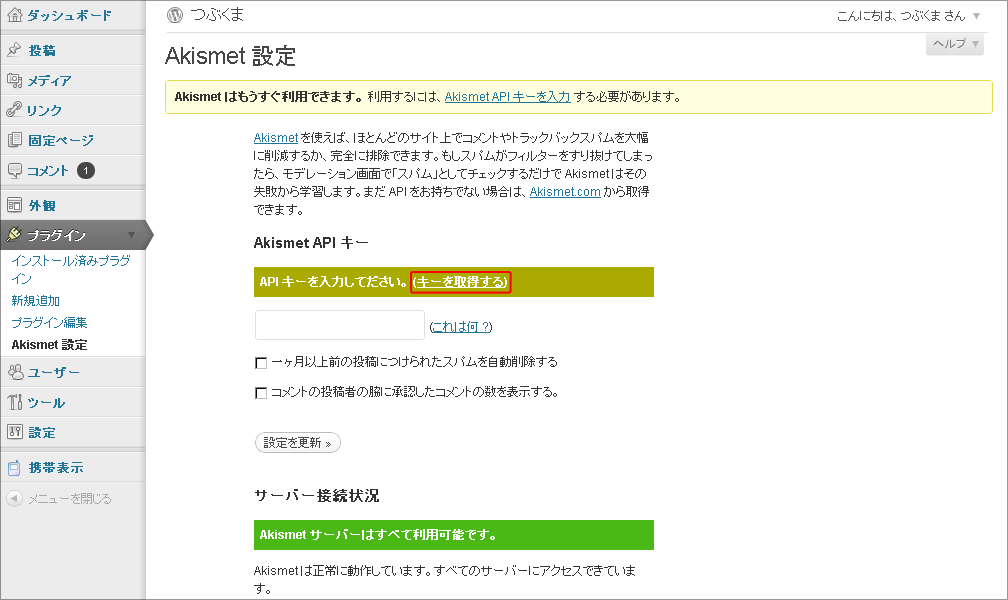This screenshot has height=600, width=1008.
Task: Open the 固定ページ menu
Action: click(x=61, y=140)
